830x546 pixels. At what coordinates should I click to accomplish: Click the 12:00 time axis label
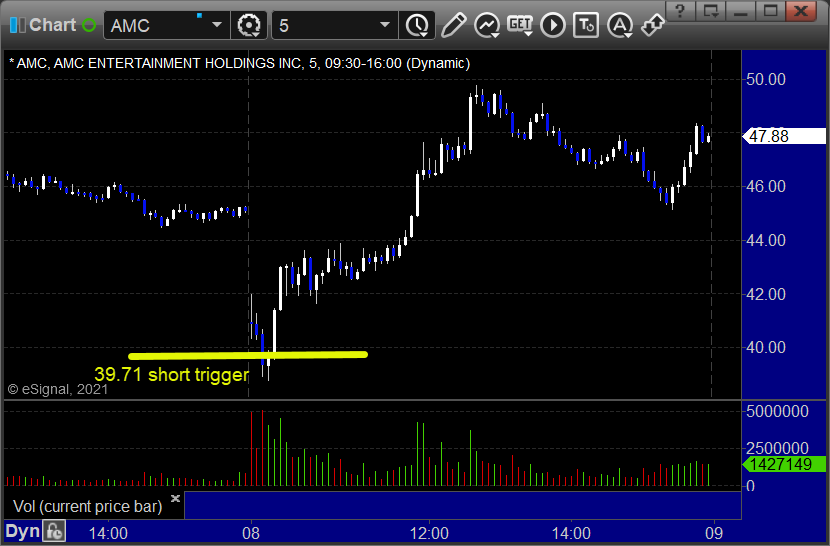pos(429,533)
